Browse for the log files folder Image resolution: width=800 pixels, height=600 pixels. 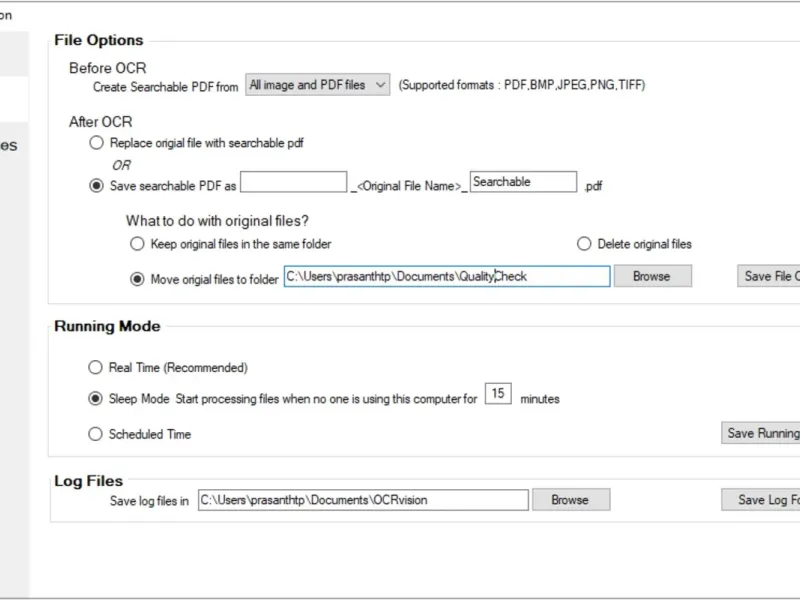click(571, 500)
